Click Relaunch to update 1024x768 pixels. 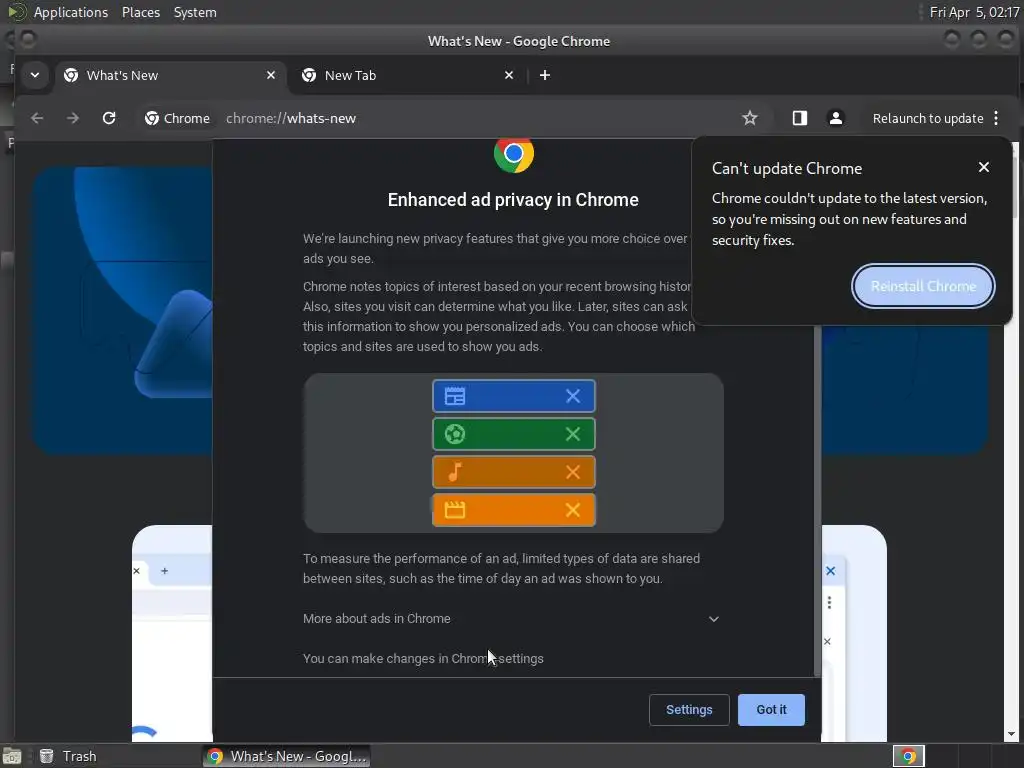coord(927,118)
